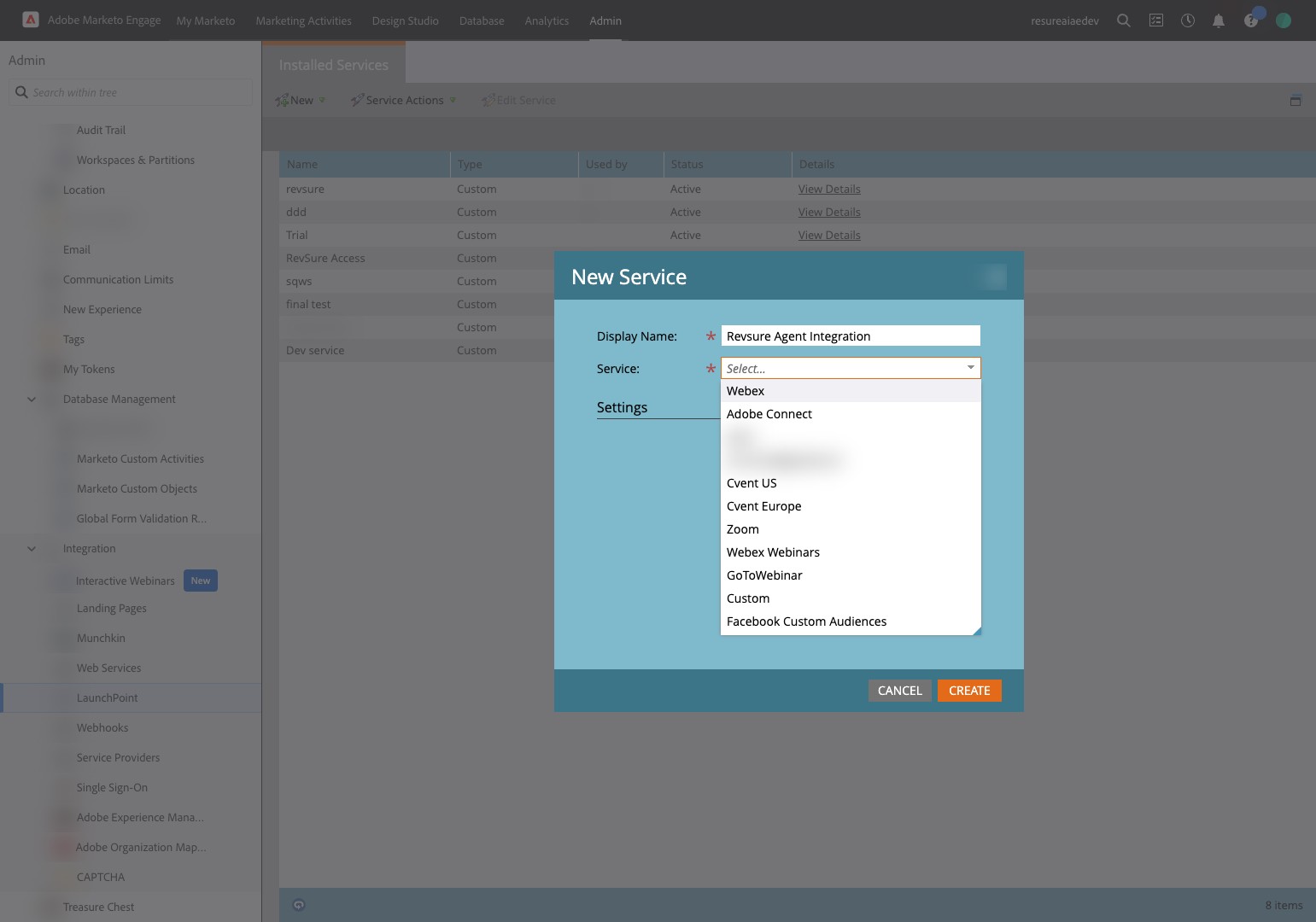Open Single Sign-On item
The image size is (1316, 922).
point(112,787)
